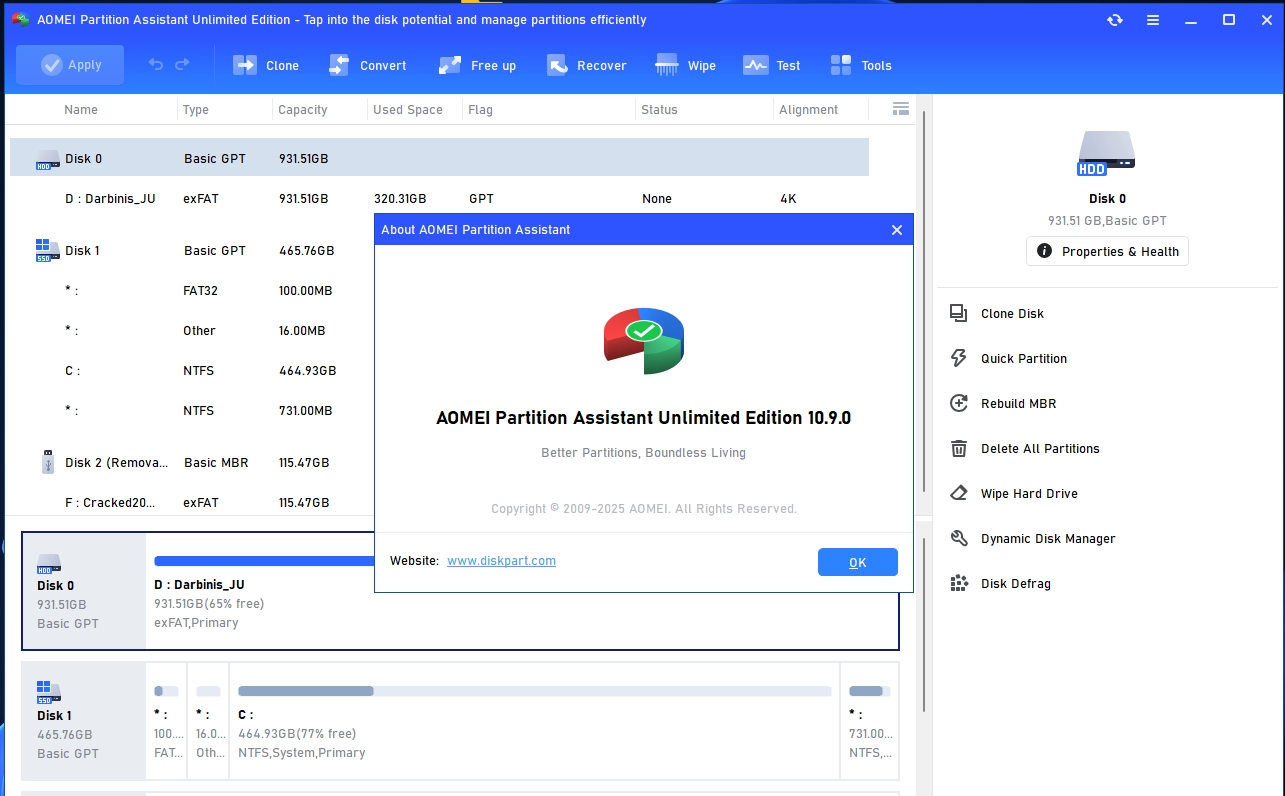Screen dimensions: 1285x796
Task: Open the Wipe tool
Action: [x=685, y=65]
